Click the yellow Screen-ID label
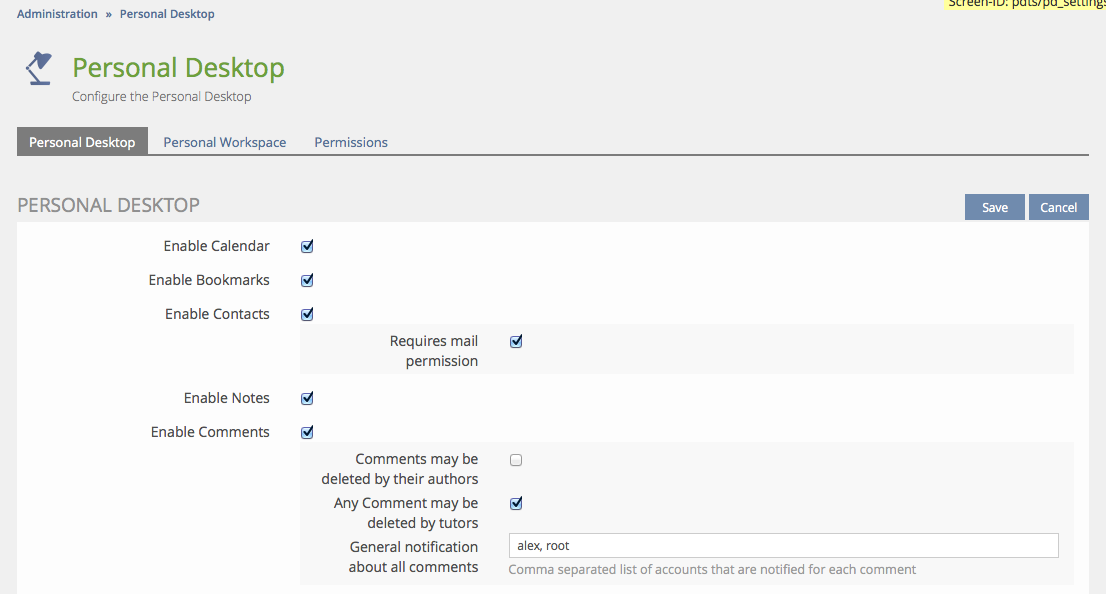 tap(1025, 4)
